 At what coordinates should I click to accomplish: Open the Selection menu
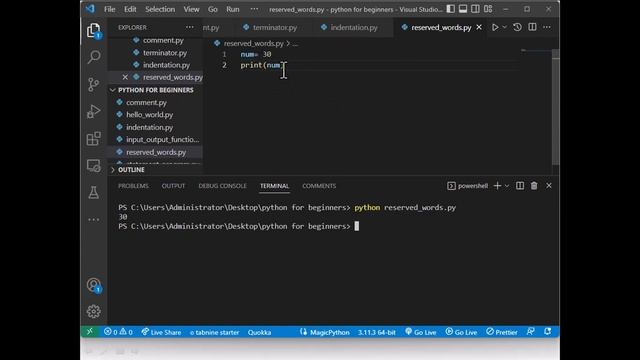click(x=160, y=9)
